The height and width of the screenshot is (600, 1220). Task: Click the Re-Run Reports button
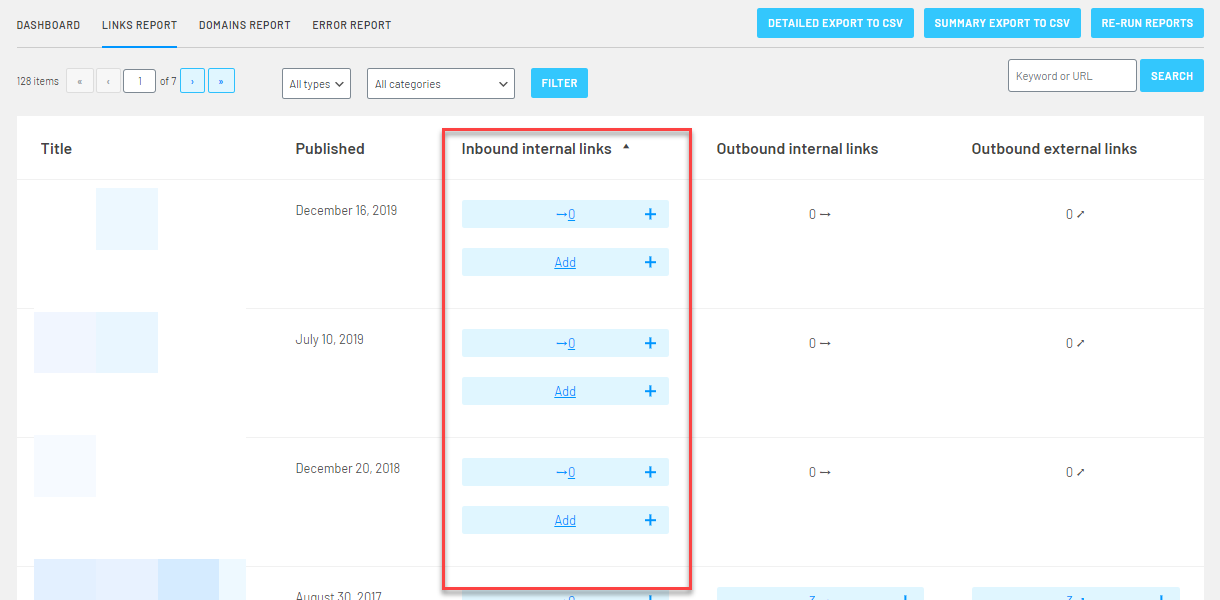point(1147,23)
